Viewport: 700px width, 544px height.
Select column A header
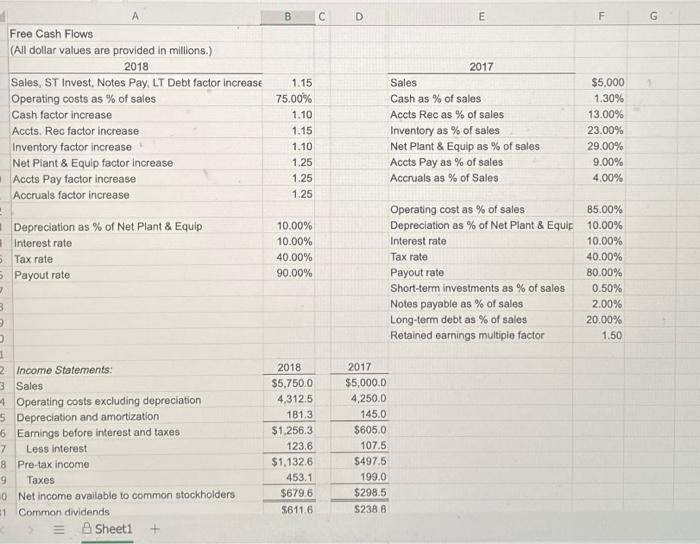(x=135, y=17)
